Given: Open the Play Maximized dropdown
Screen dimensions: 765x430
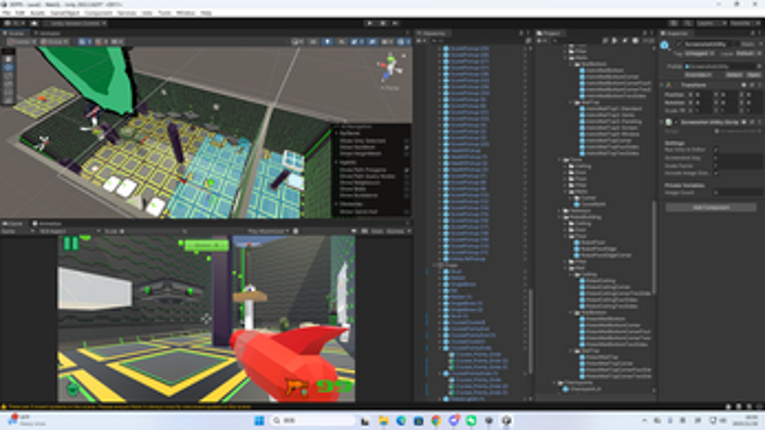Looking at the screenshot, I should pos(268,231).
